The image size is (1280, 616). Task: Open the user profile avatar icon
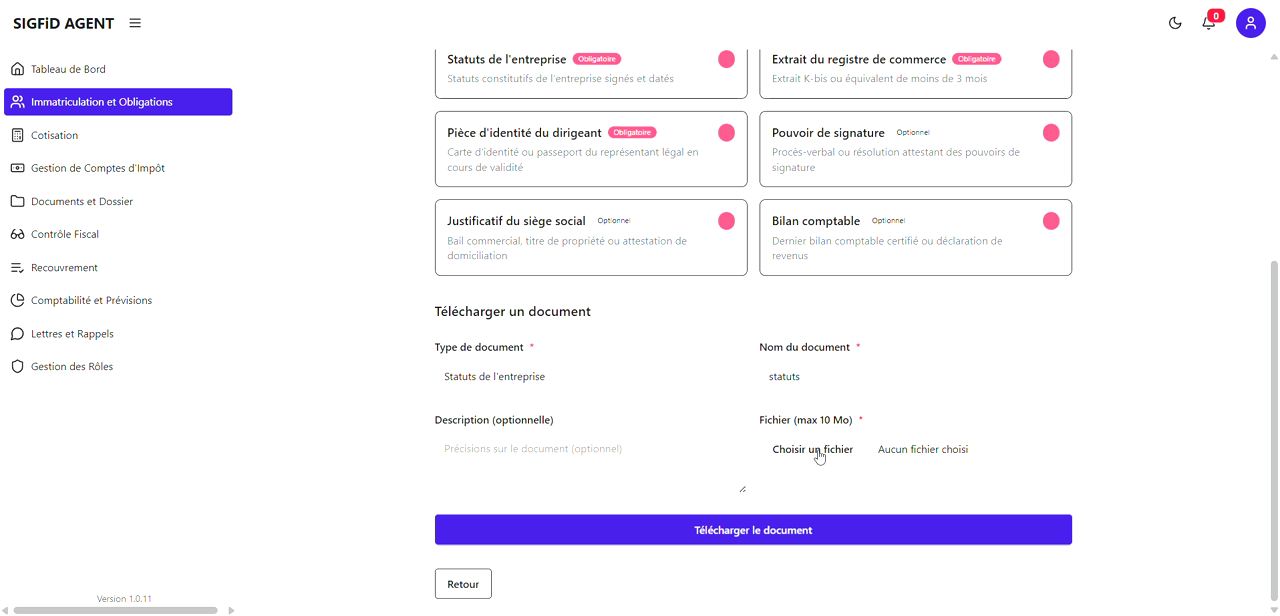1251,22
